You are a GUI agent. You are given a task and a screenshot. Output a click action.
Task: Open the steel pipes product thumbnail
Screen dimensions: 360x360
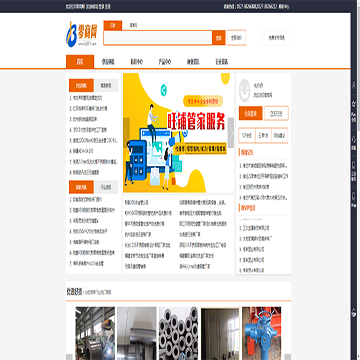178,333
